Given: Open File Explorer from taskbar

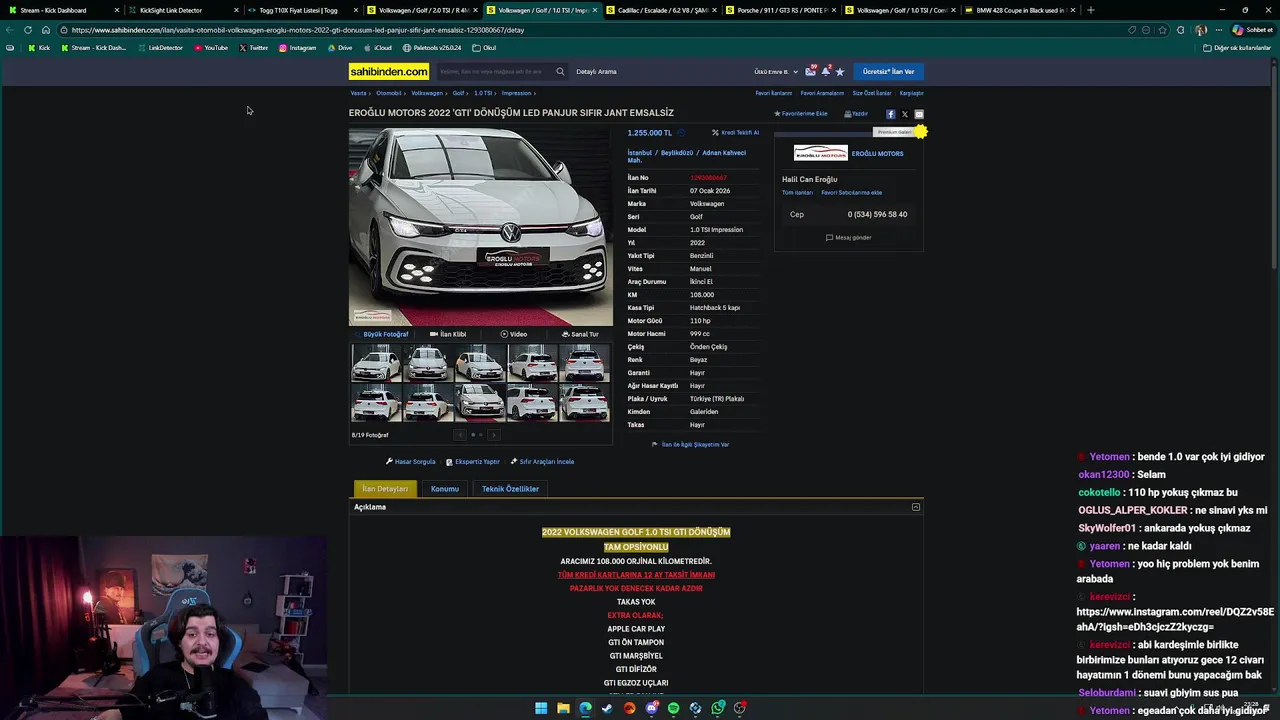Looking at the screenshot, I should tap(563, 708).
